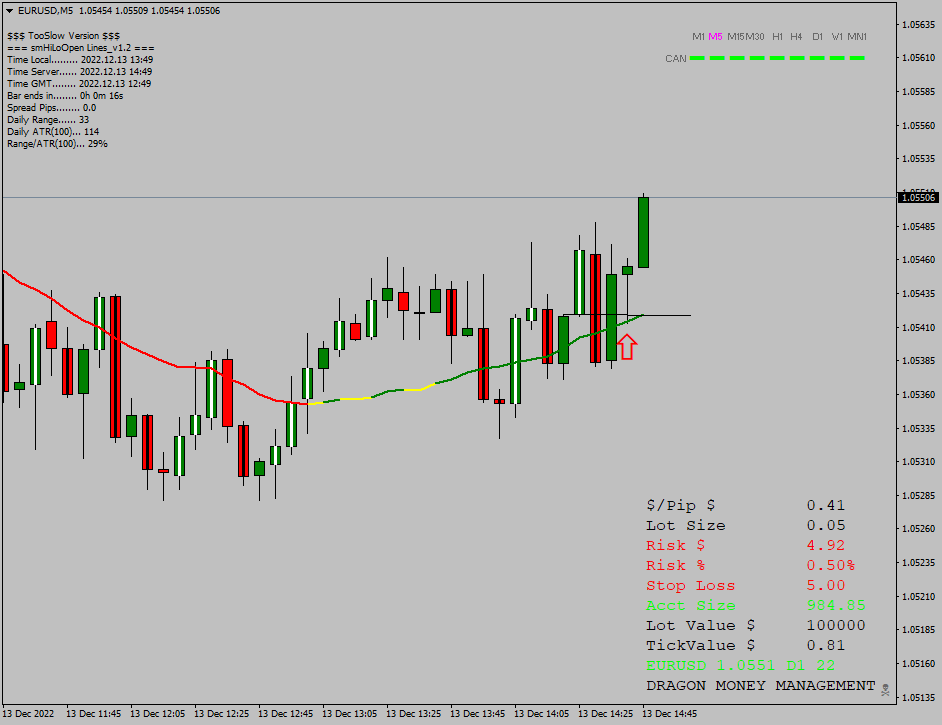Click the skull icon beside DRAGON MONEY MANAGEMENT

(x=885, y=690)
